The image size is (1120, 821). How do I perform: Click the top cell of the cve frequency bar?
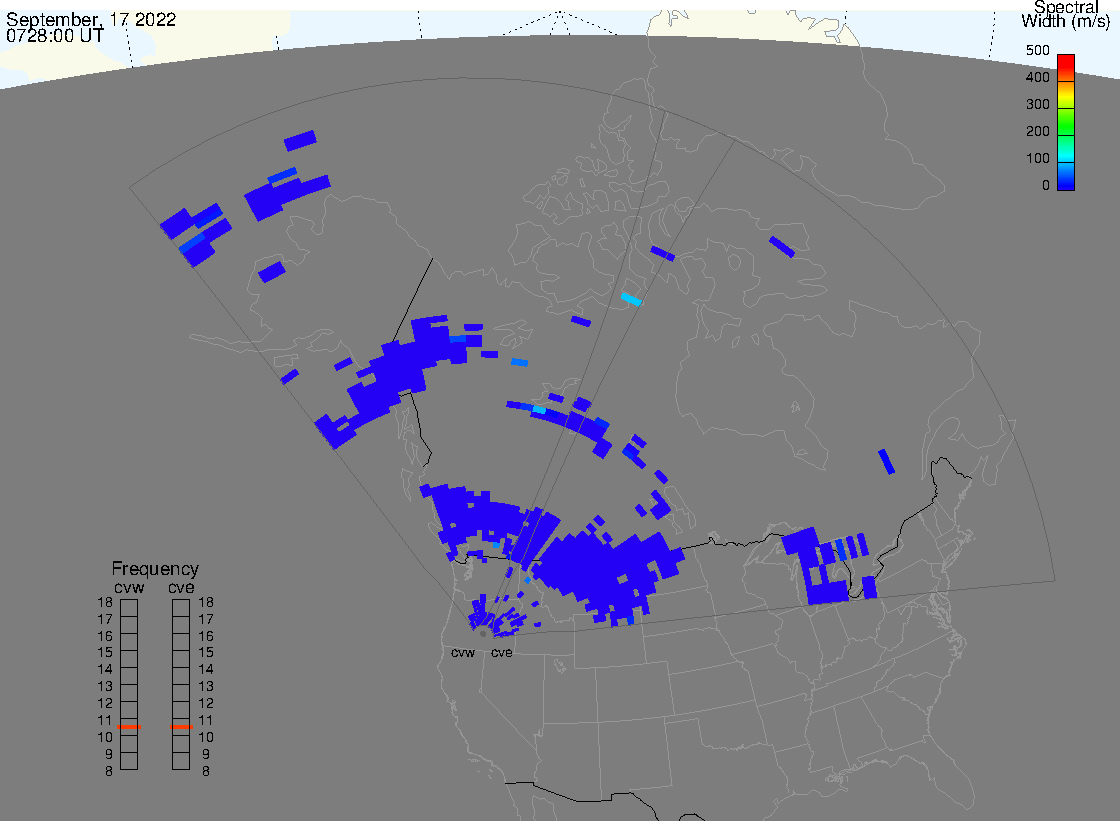(x=181, y=608)
